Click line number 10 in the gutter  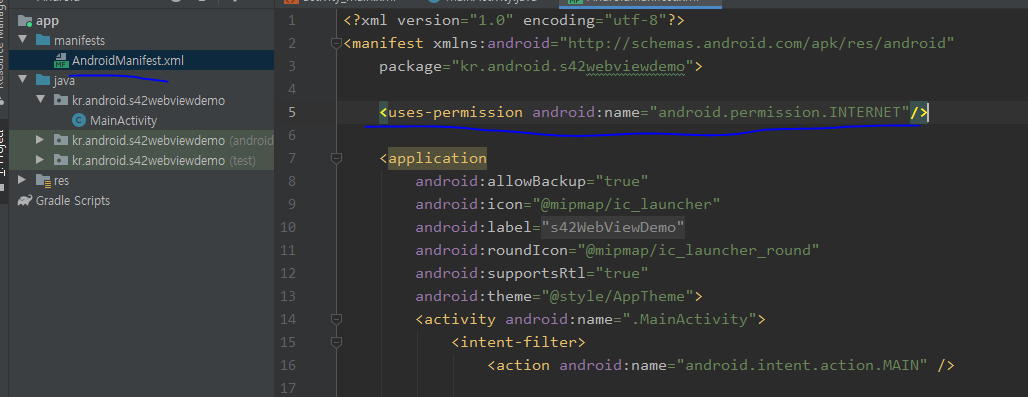click(288, 227)
